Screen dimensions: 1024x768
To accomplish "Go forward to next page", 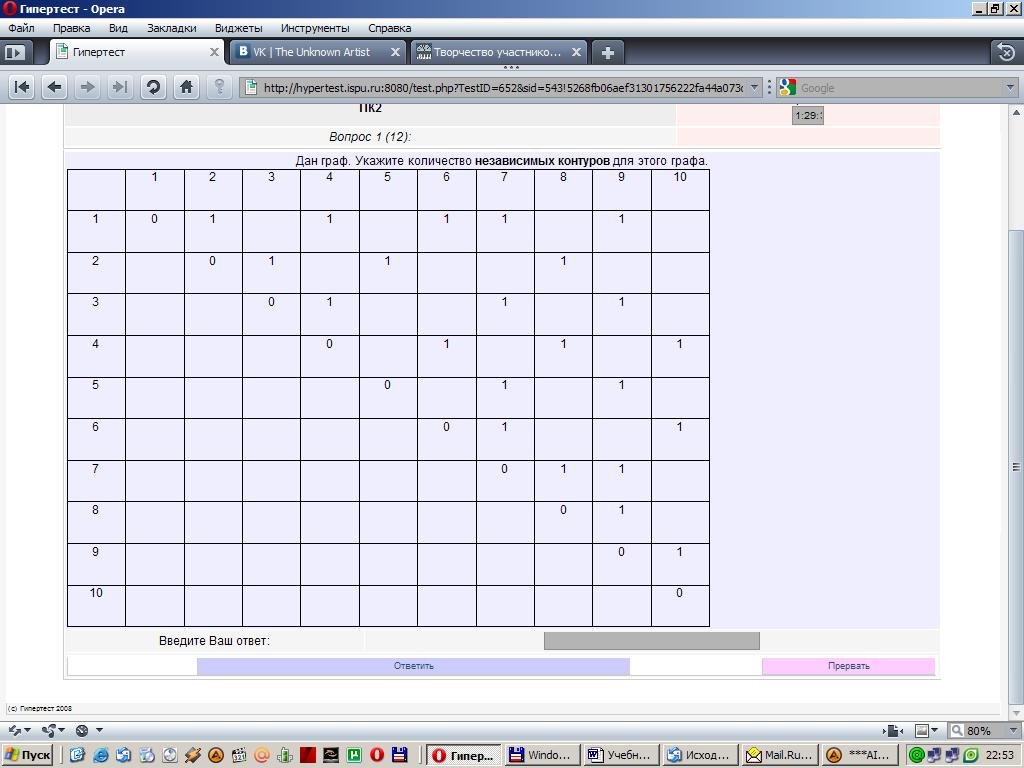I will (88, 87).
